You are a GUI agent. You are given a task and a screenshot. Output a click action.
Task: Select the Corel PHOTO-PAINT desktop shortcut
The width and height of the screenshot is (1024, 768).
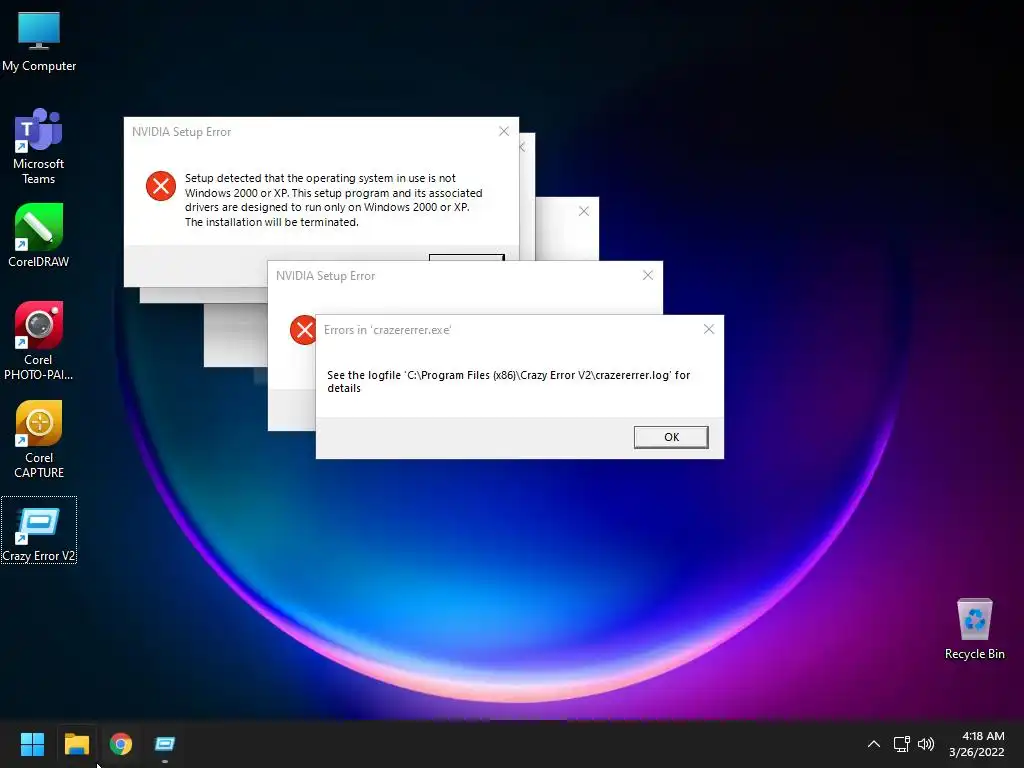point(39,340)
